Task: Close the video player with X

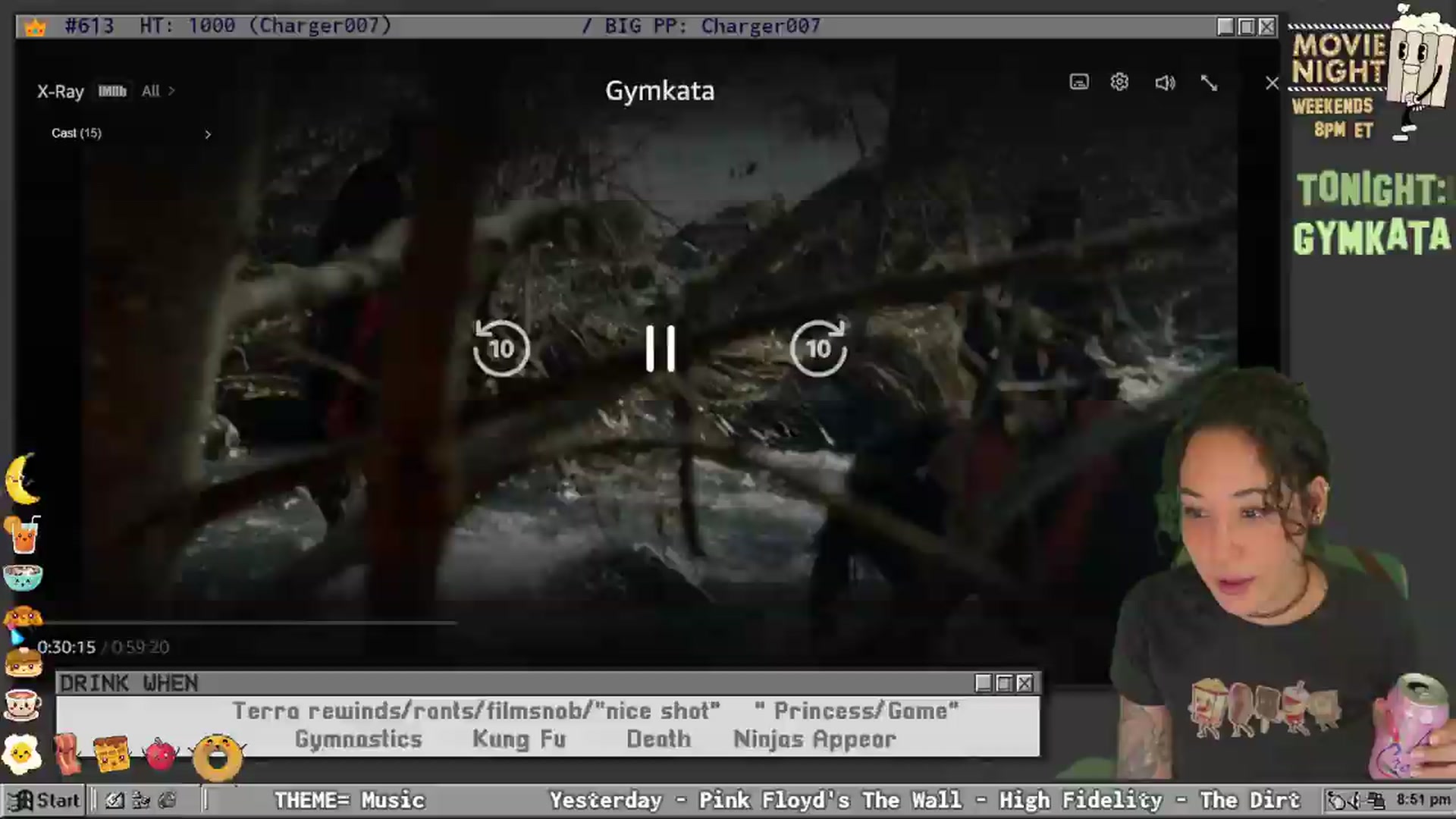Action: click(x=1272, y=83)
